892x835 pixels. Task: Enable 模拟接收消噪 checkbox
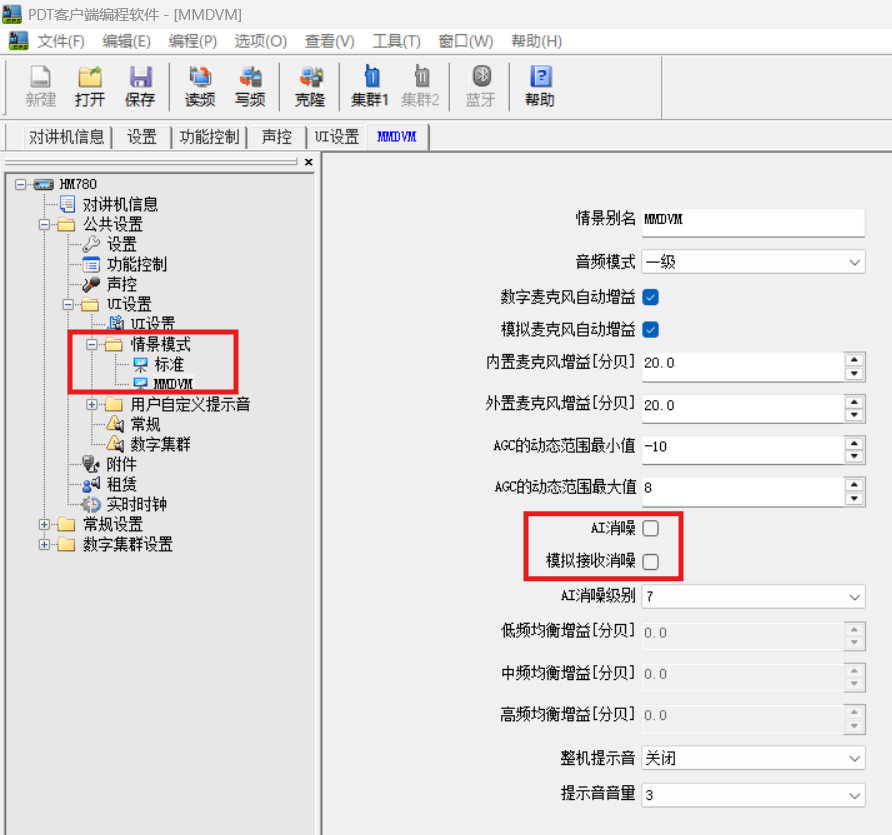(x=650, y=561)
